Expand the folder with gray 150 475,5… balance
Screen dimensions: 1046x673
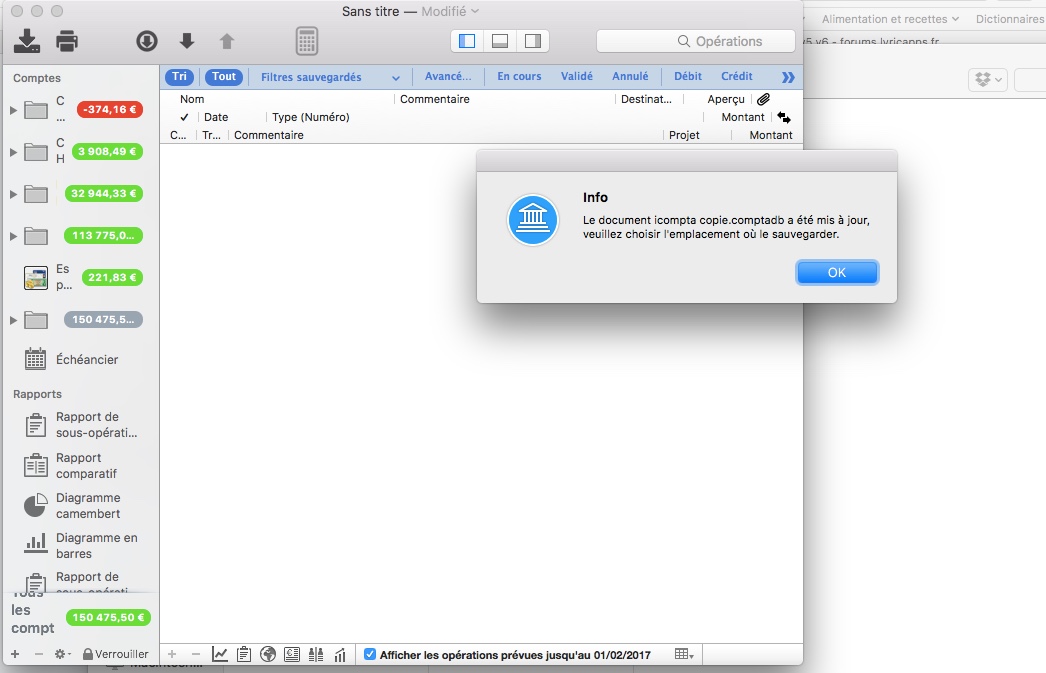coord(13,320)
